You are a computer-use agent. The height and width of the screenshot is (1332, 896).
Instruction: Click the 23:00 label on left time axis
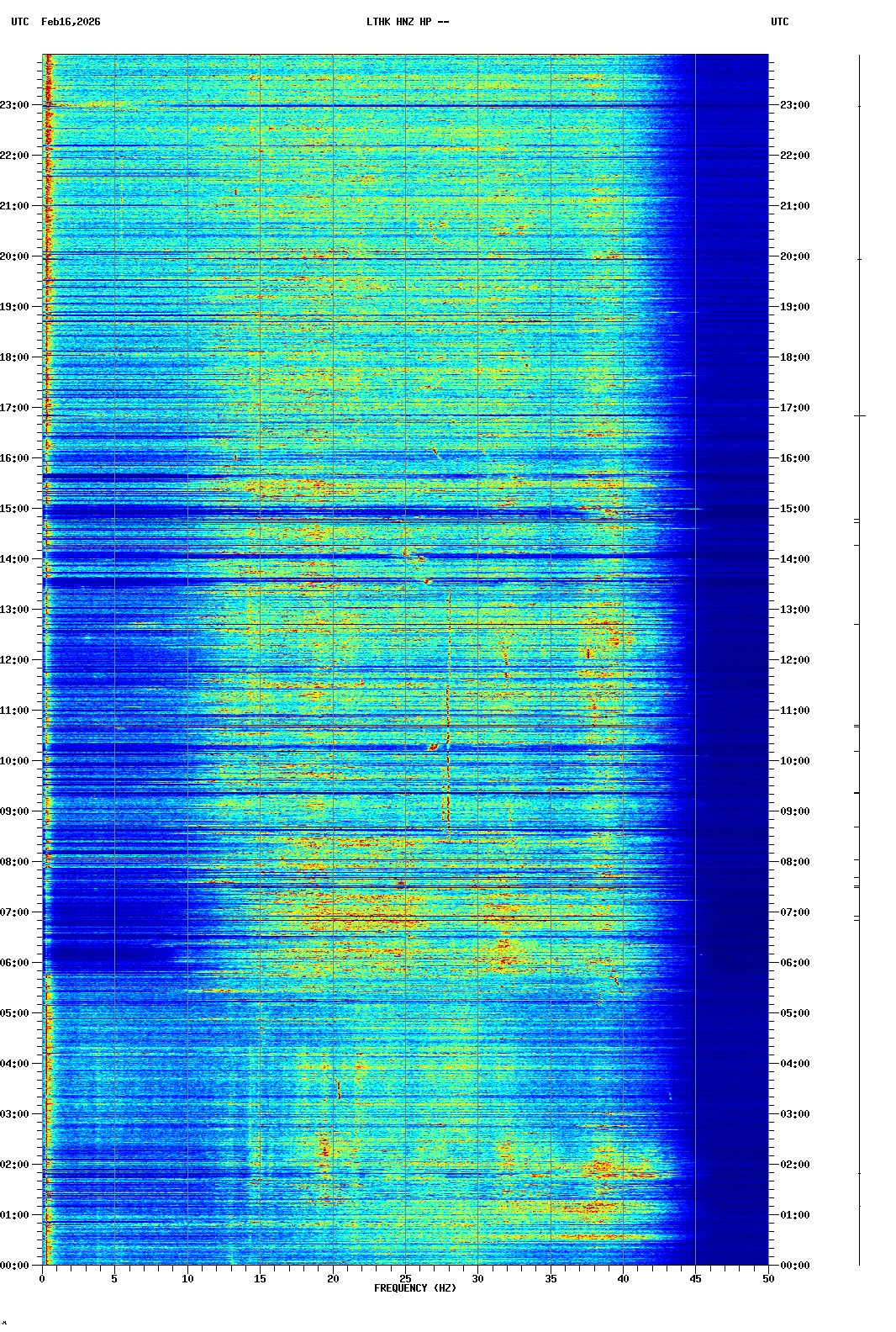pos(14,105)
